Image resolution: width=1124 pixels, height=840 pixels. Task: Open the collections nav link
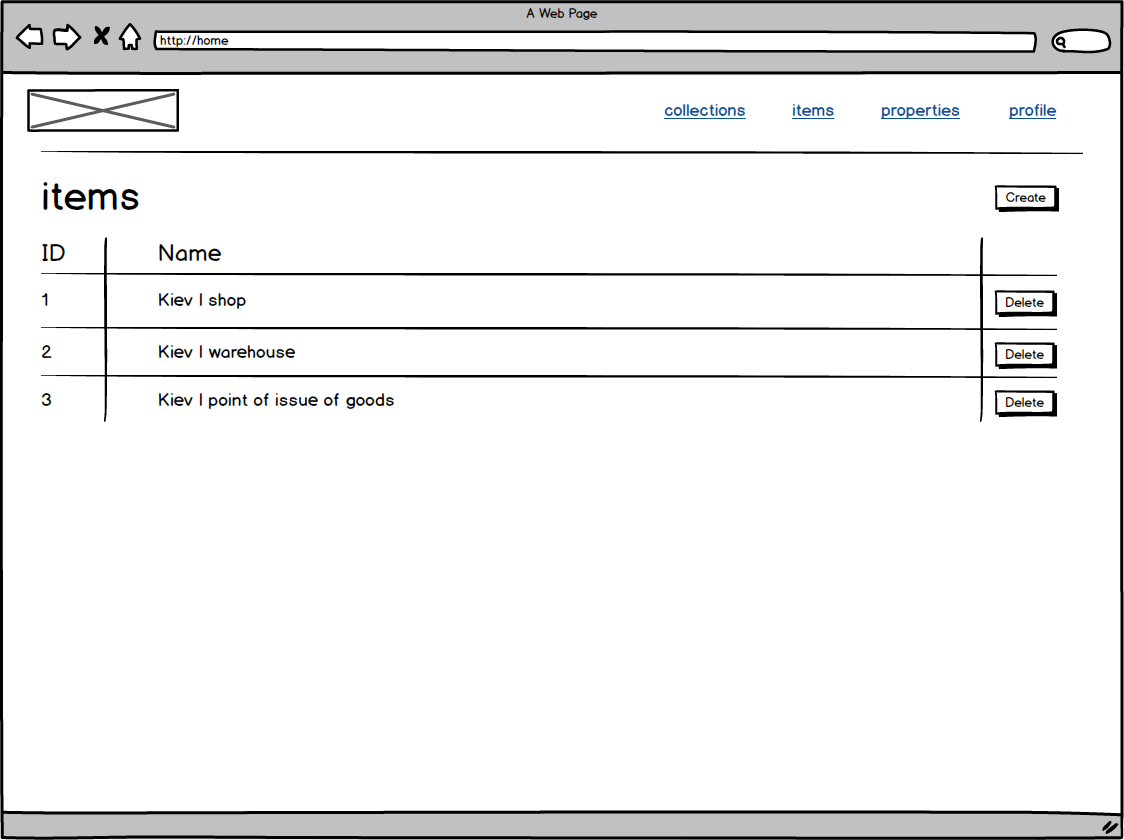(705, 110)
